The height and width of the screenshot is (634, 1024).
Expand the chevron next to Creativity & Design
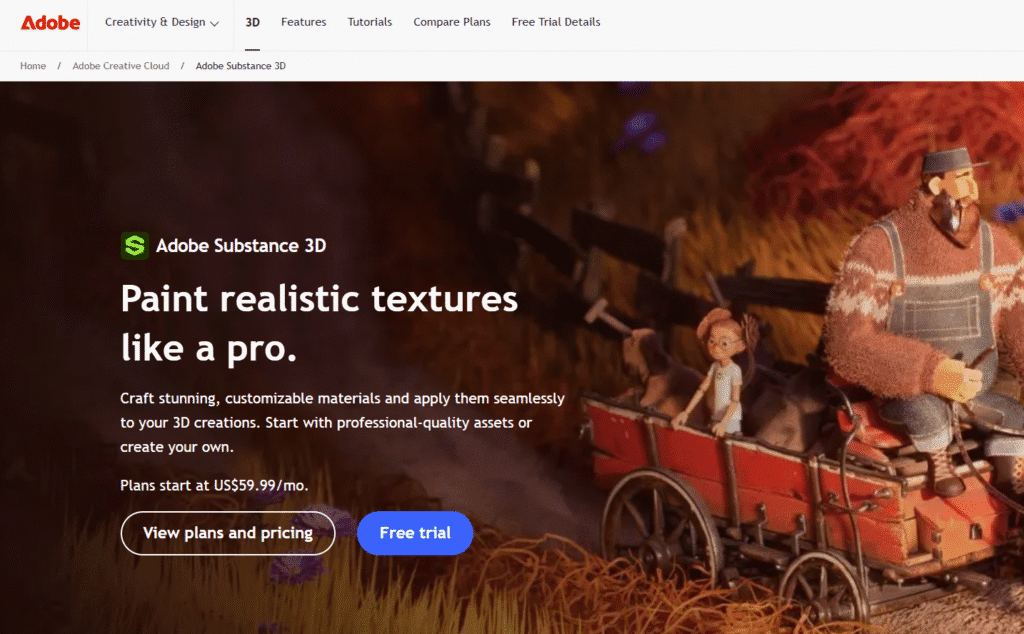tap(217, 22)
